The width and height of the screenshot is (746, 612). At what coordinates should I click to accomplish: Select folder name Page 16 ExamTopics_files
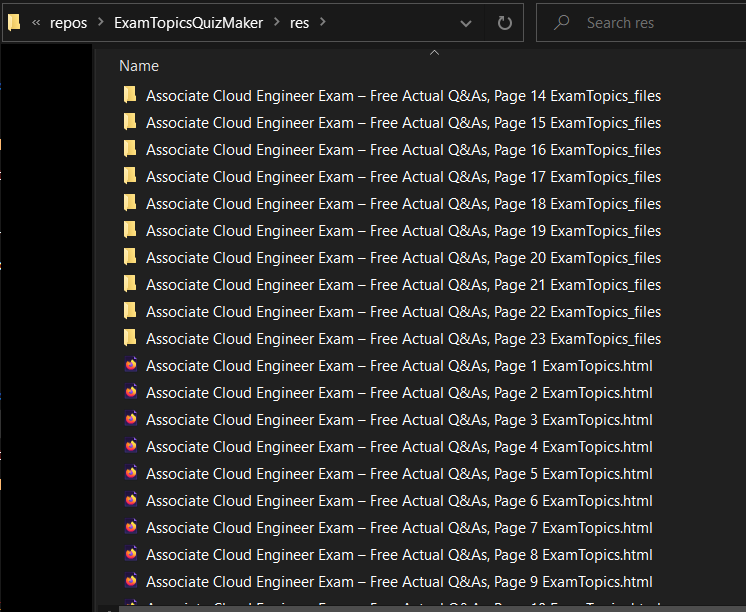(x=403, y=150)
